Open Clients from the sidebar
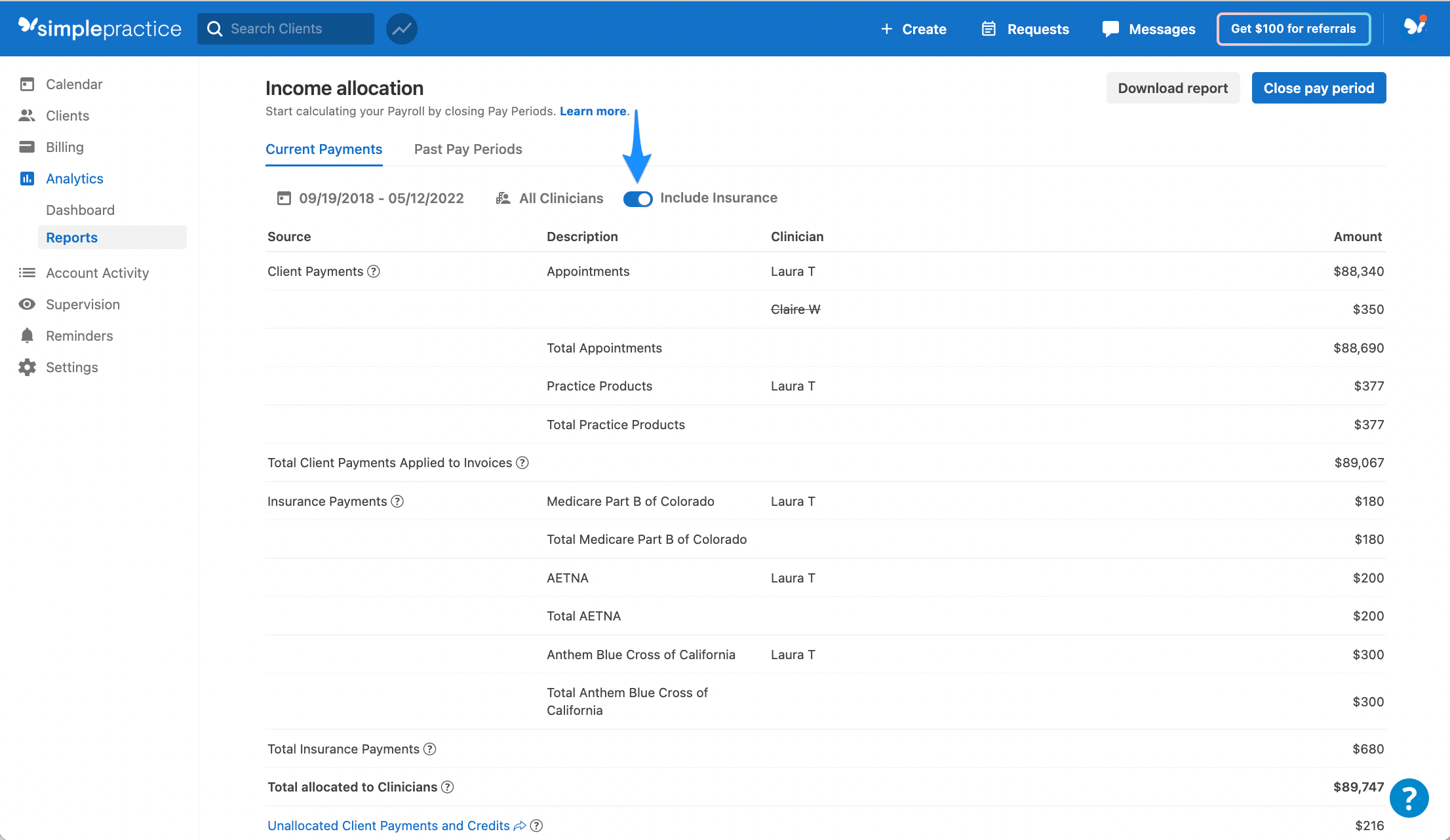The height and width of the screenshot is (840, 1450). point(68,115)
